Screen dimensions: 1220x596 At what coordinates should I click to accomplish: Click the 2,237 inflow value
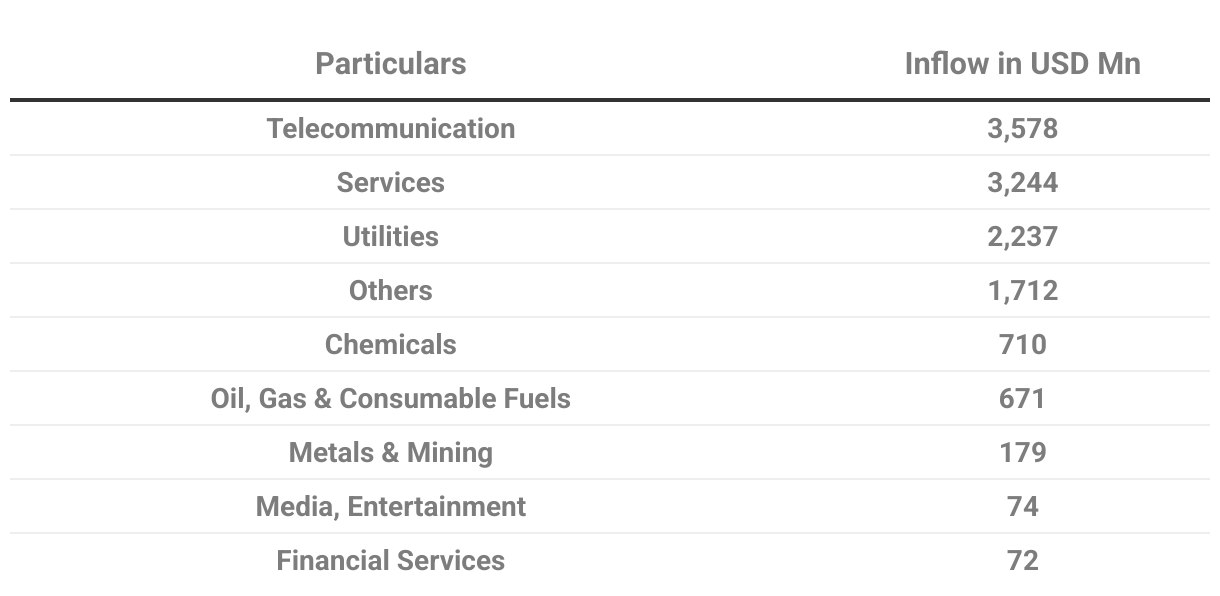tap(1022, 236)
